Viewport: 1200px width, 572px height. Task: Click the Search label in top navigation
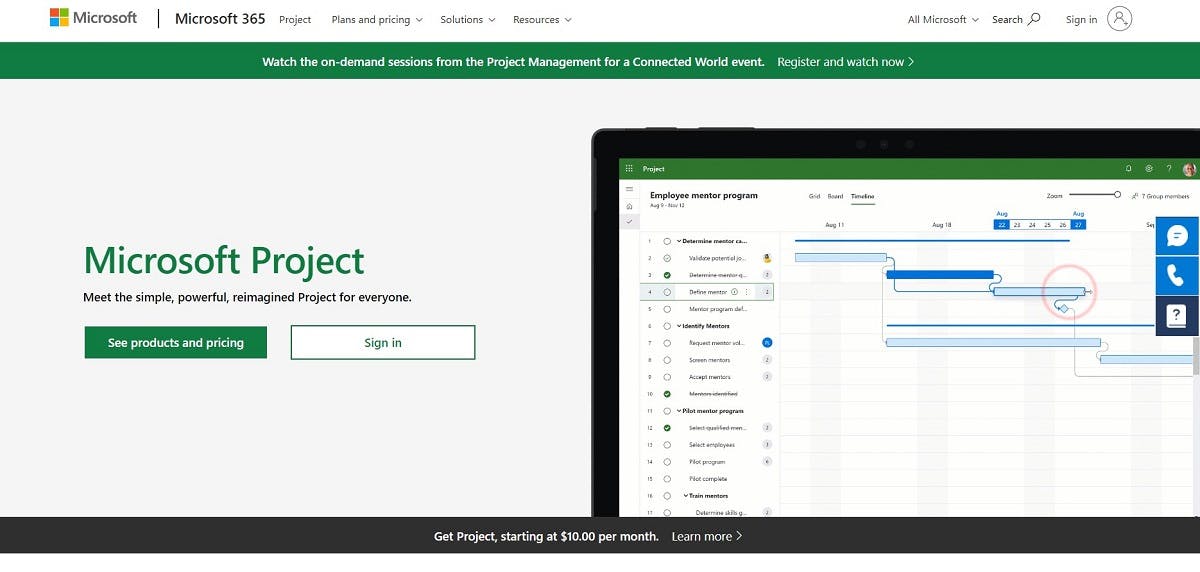1007,19
